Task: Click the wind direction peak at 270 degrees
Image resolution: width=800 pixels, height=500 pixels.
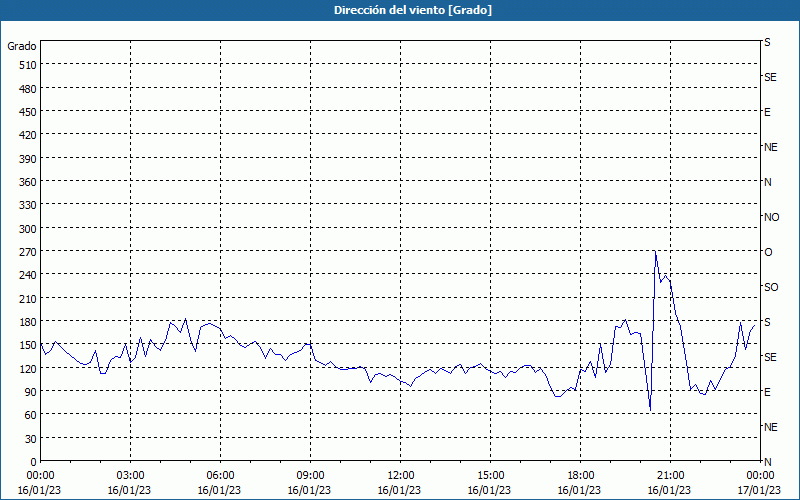Action: pos(656,252)
